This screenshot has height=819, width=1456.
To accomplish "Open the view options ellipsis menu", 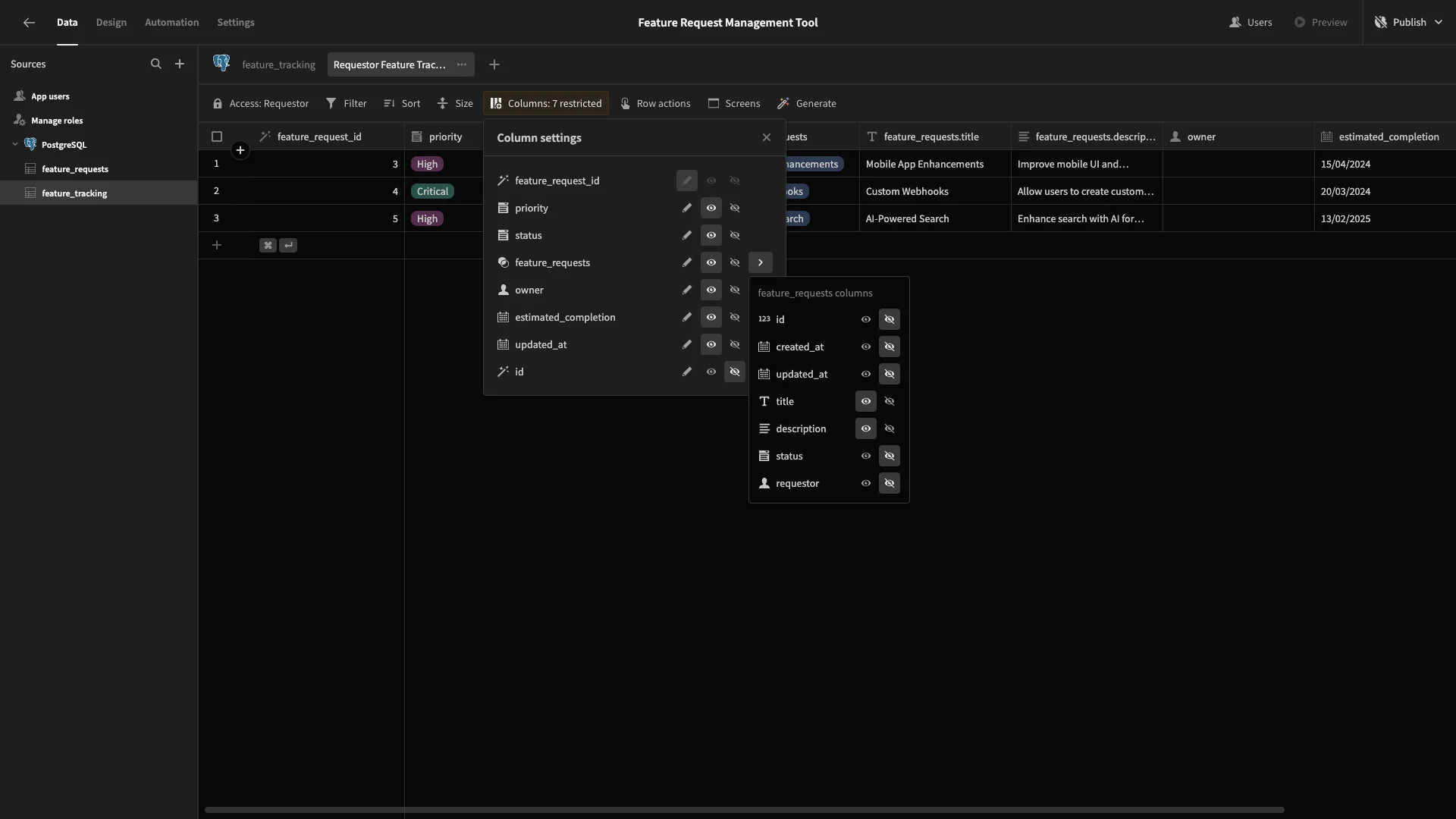I will [462, 64].
